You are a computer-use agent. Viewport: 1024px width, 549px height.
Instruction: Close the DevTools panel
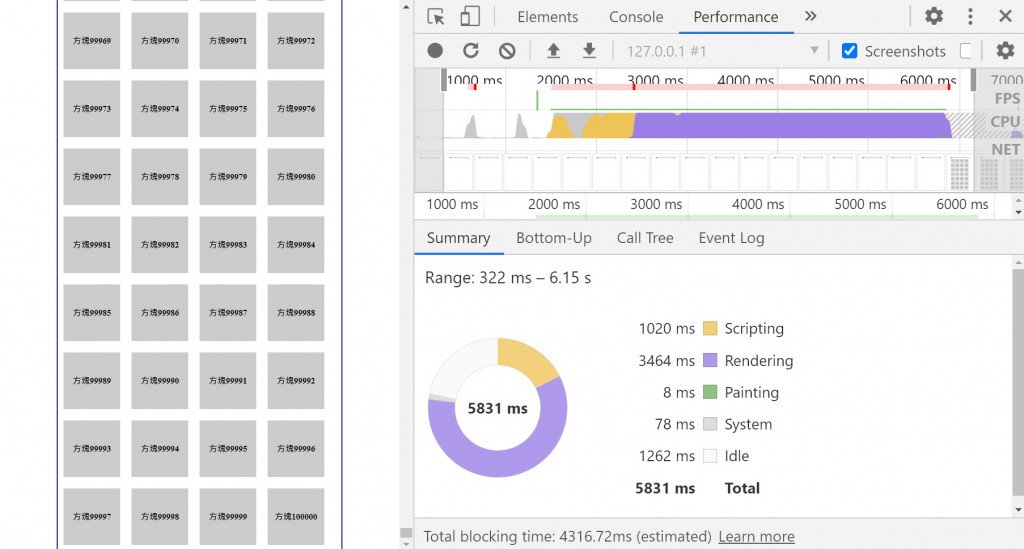click(1005, 16)
